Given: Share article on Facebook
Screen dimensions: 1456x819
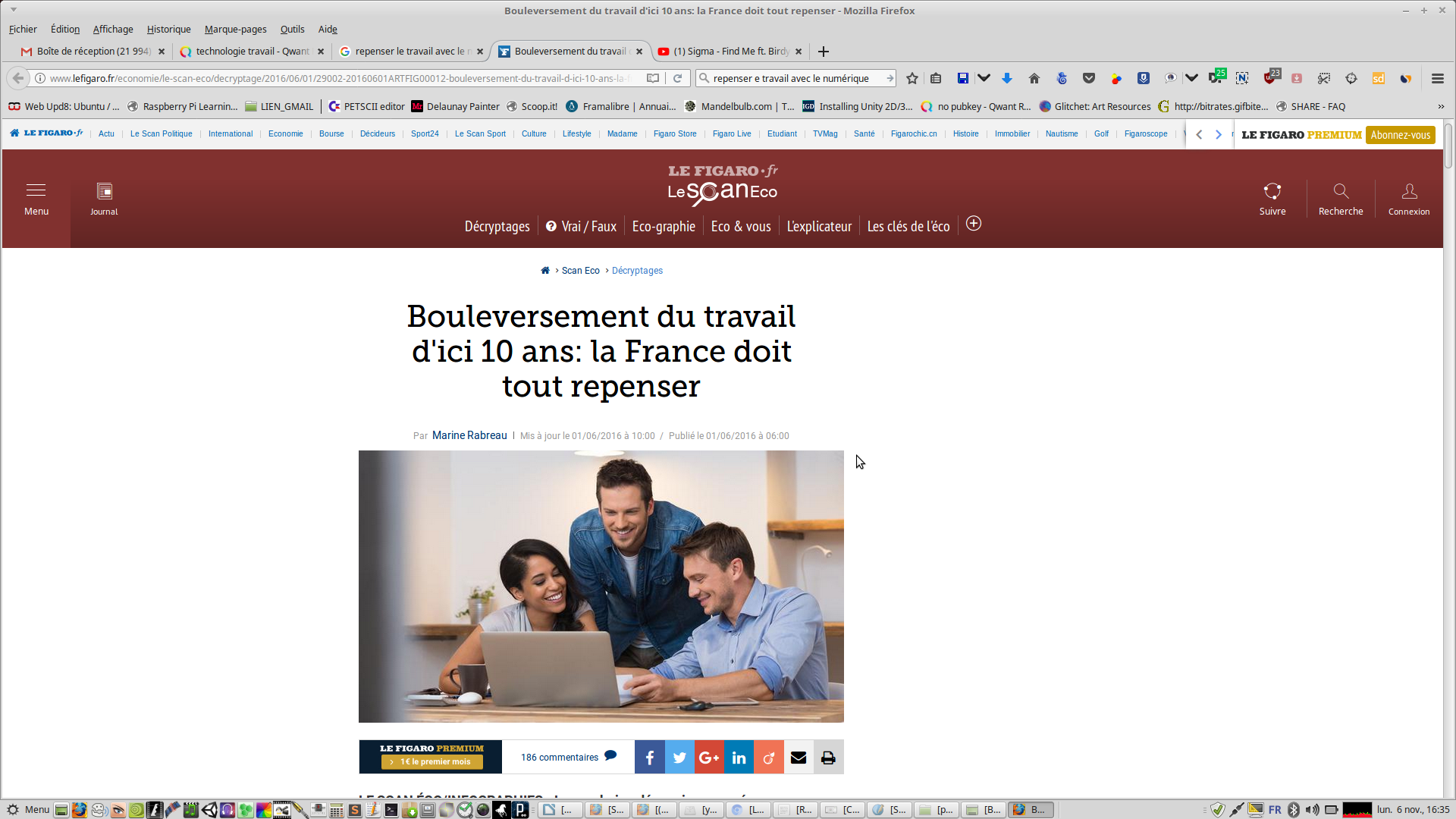Looking at the screenshot, I should 650,758.
